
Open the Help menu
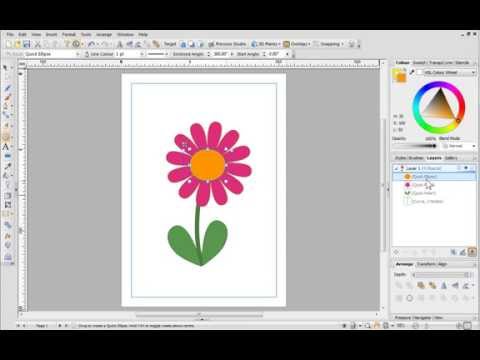[143, 34]
